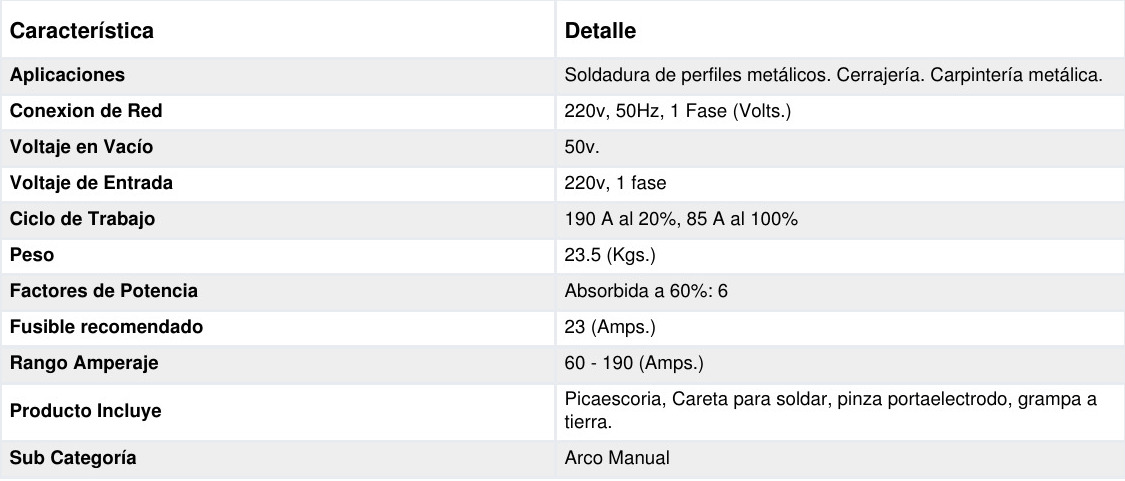Click the 190 A al 20% duty cycle text
The image size is (1125, 481).
click(x=618, y=219)
